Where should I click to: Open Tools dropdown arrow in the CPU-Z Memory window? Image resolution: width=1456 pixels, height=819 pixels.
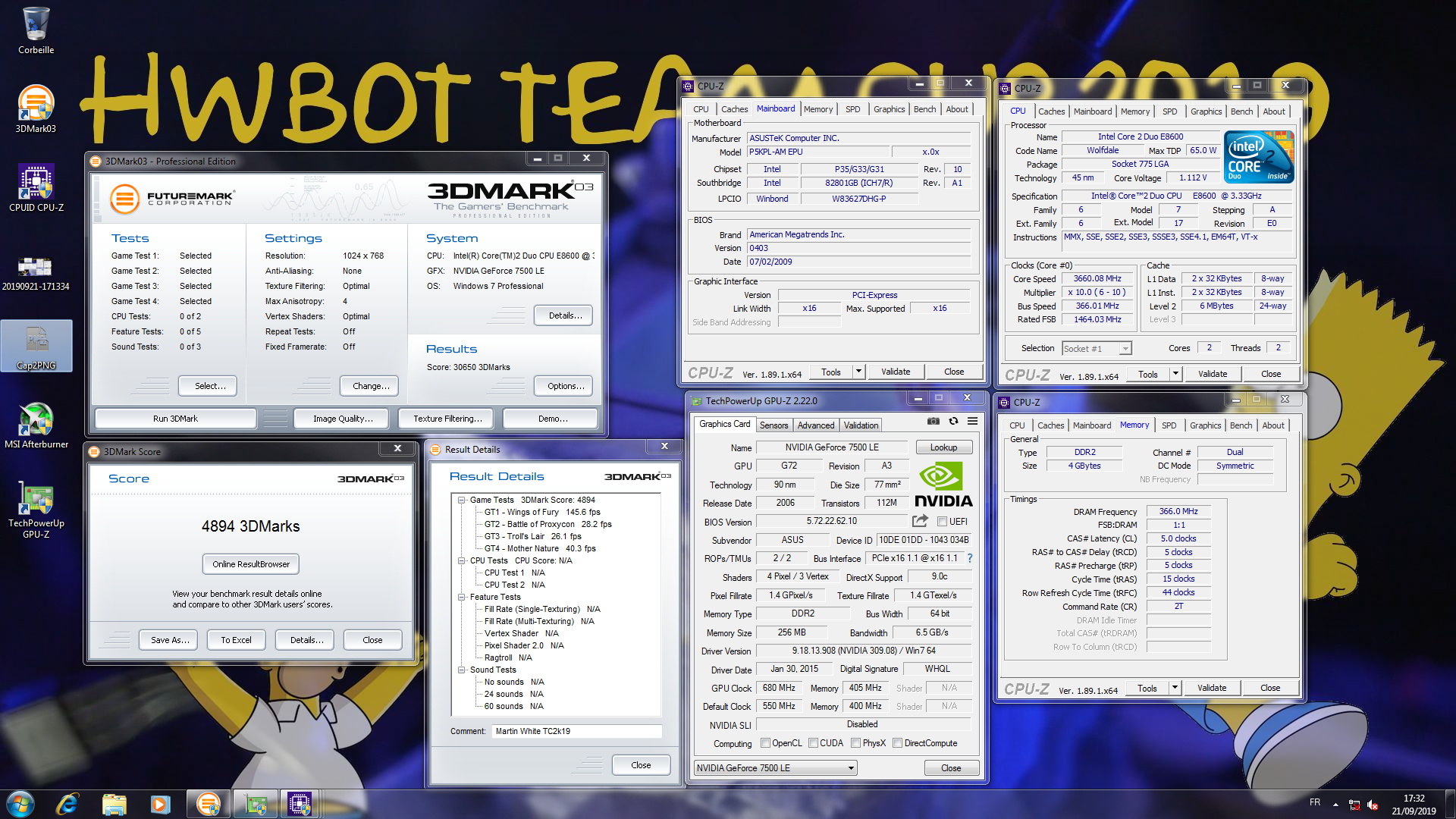click(1175, 688)
